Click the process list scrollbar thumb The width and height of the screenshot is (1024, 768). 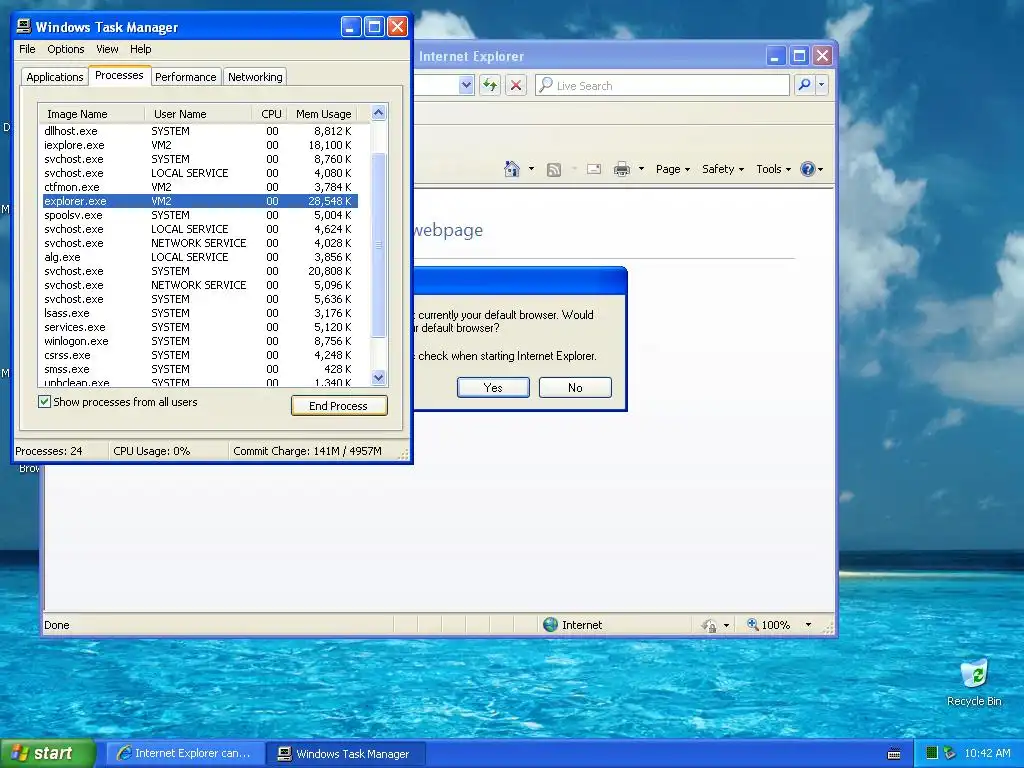(x=379, y=244)
